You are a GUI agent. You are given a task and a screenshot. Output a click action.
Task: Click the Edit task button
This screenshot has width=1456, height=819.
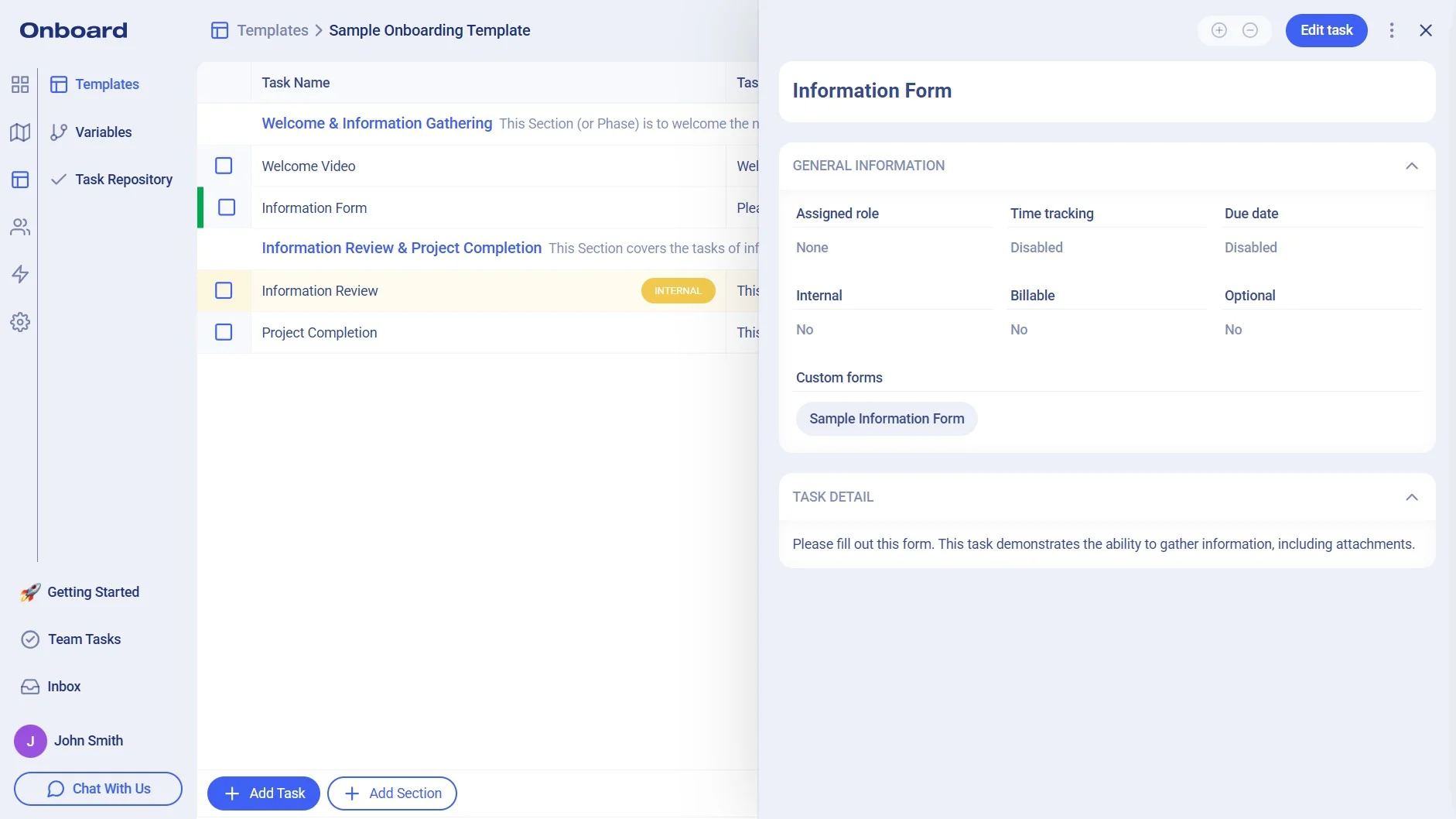tap(1326, 30)
